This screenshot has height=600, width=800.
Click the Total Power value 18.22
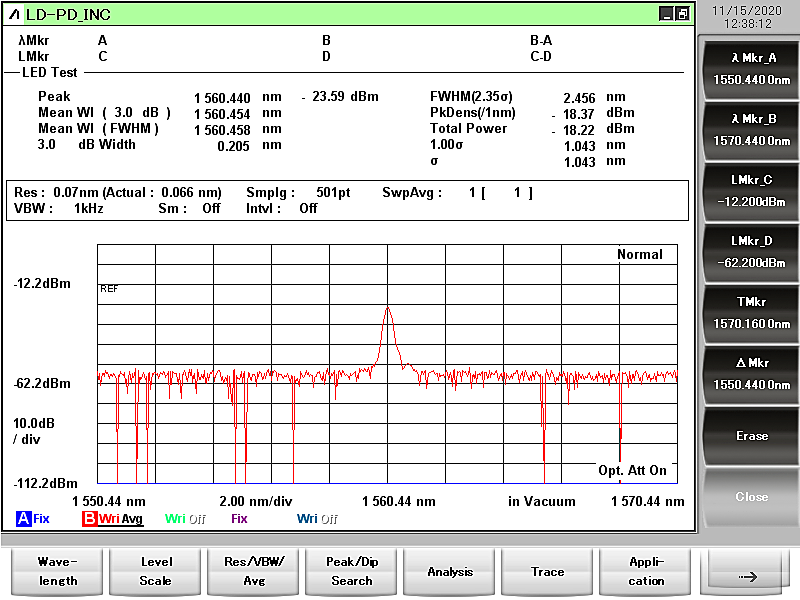point(579,130)
